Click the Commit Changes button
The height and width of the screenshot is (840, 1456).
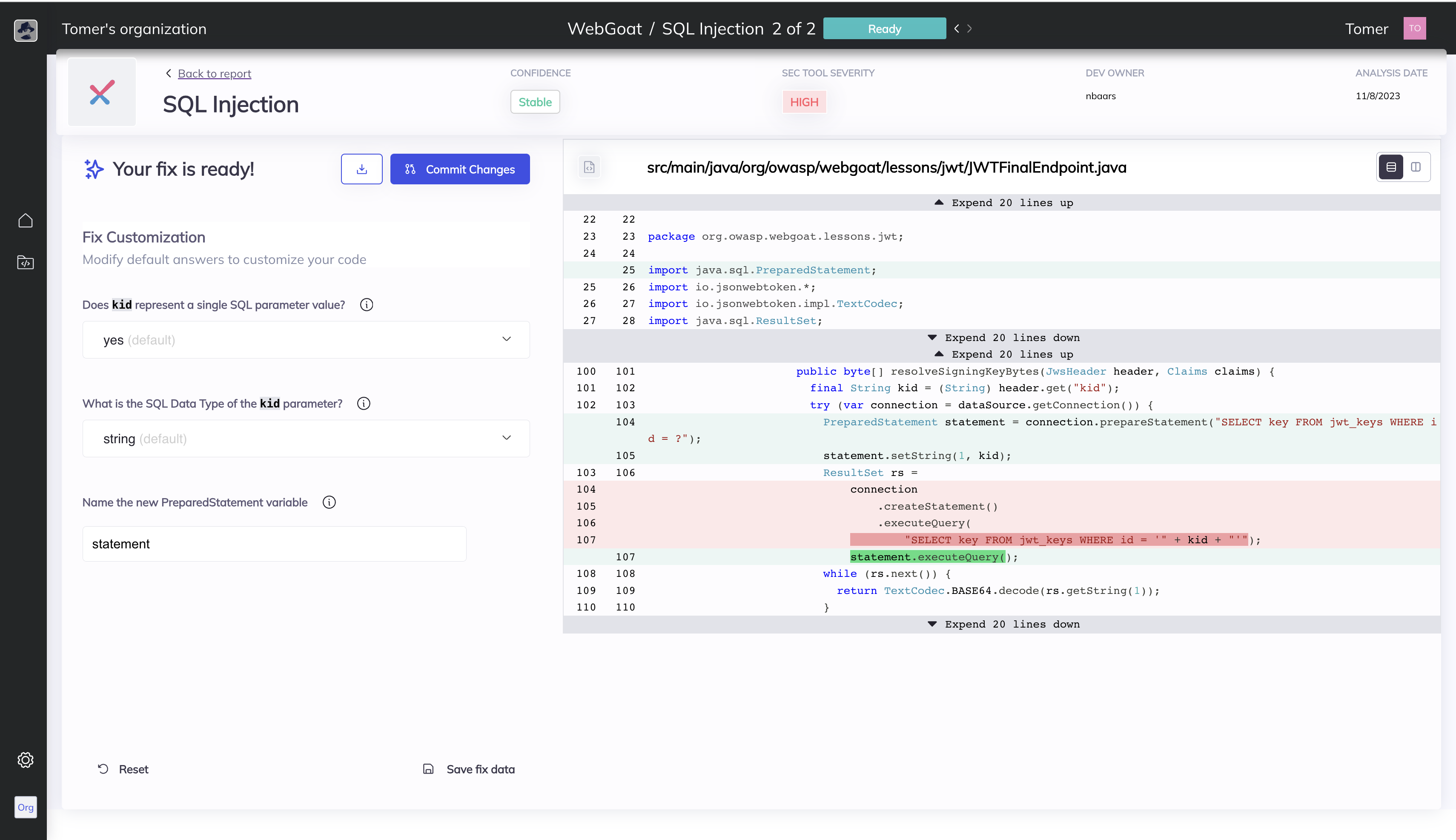click(460, 169)
